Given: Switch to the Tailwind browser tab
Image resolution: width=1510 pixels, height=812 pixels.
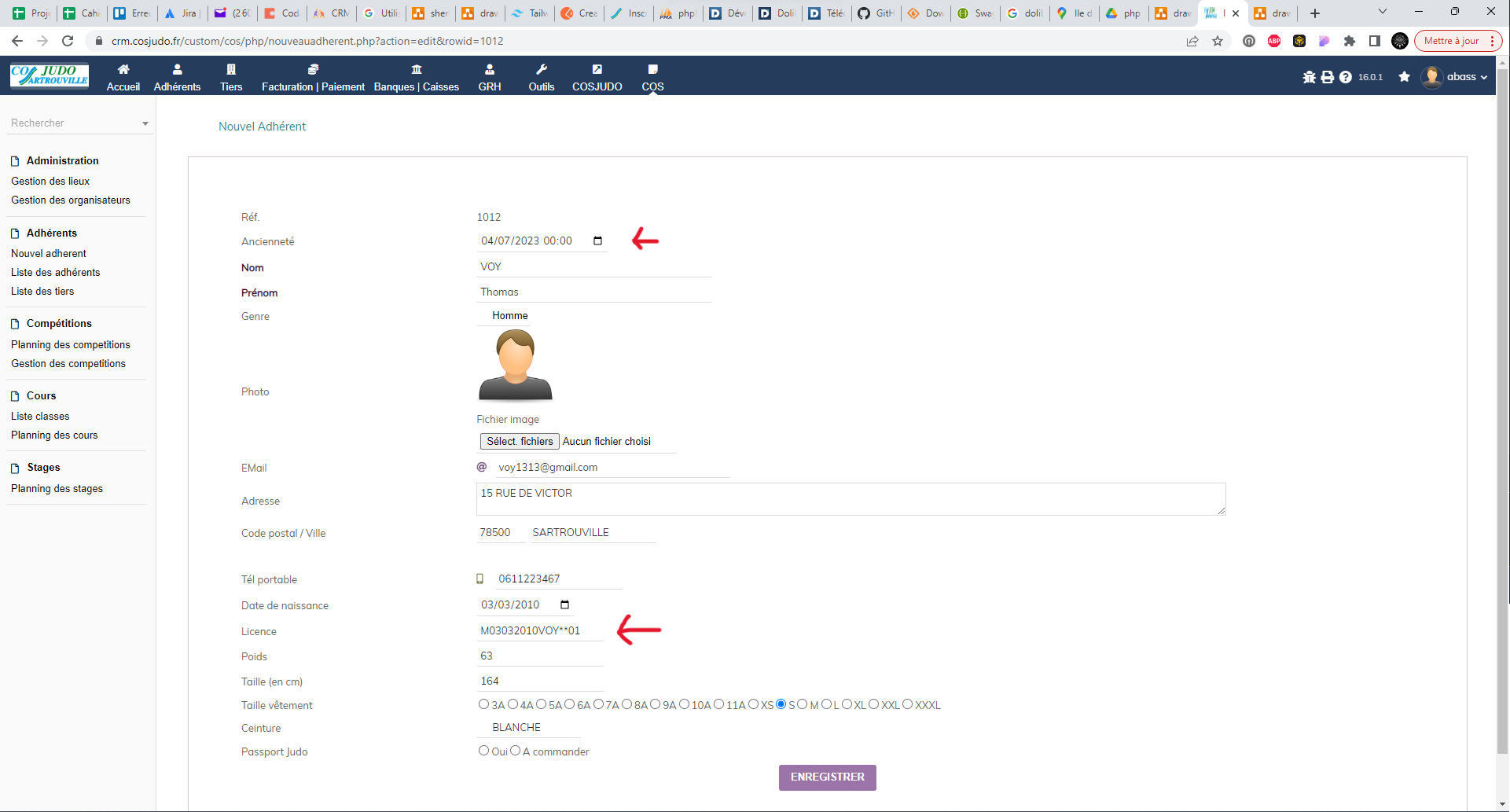Looking at the screenshot, I should [x=529, y=13].
